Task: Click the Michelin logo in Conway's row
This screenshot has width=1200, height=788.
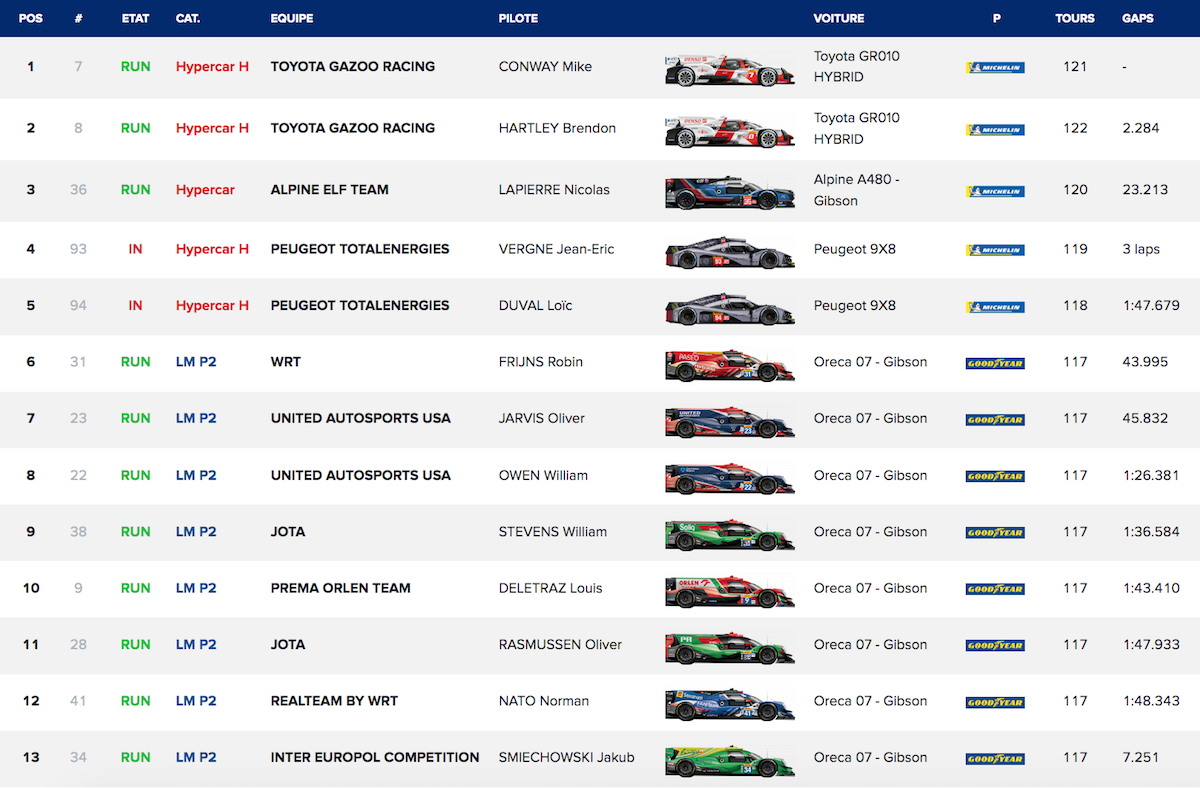Action: pos(994,68)
